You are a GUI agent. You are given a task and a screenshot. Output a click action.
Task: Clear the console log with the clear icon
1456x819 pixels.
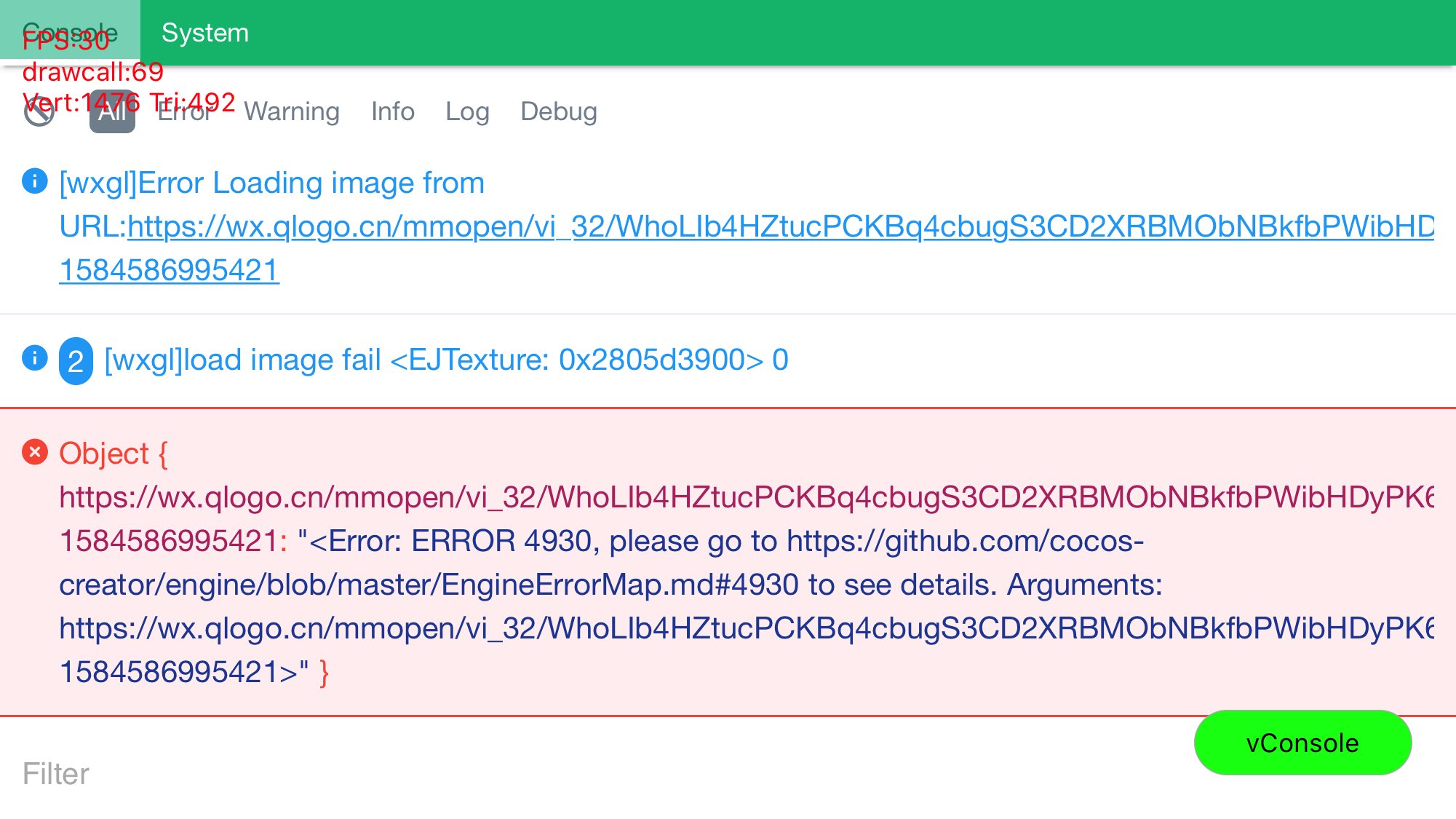coord(39,111)
